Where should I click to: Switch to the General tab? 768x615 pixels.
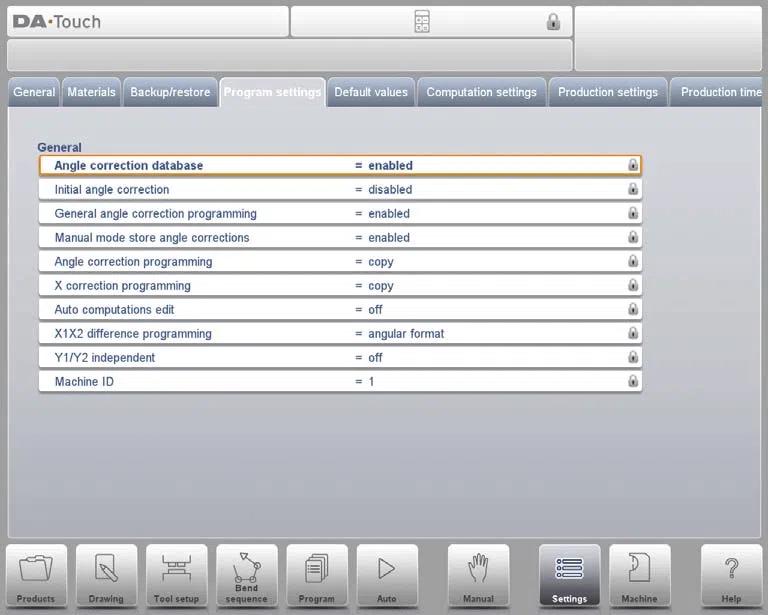(x=34, y=92)
